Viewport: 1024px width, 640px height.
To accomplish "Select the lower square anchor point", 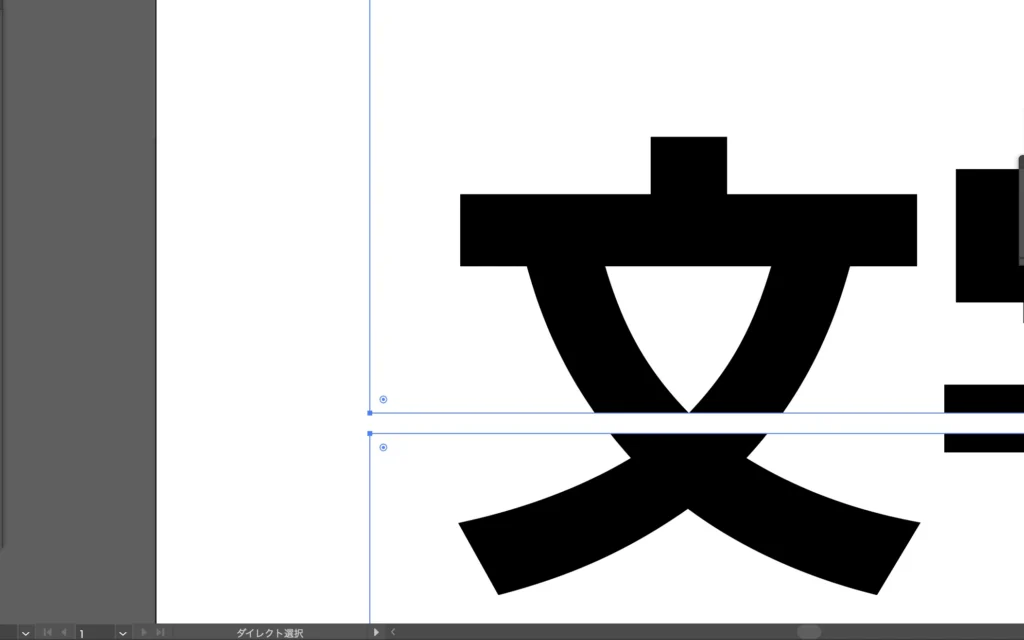I will 370,433.
